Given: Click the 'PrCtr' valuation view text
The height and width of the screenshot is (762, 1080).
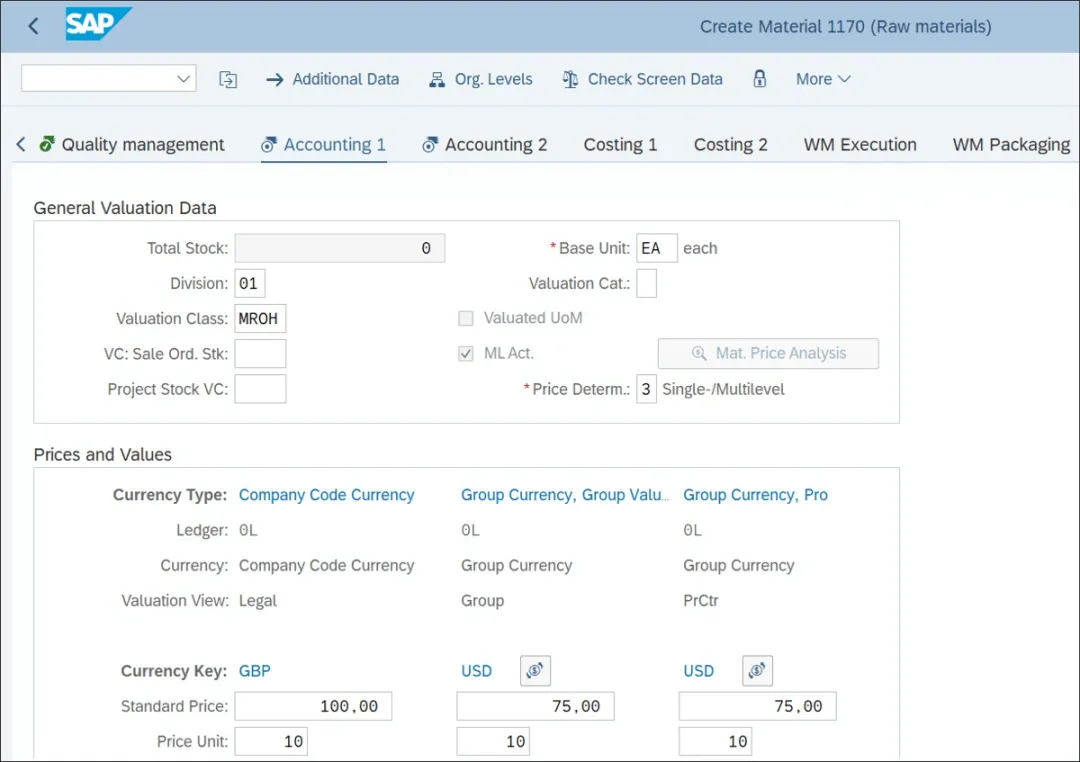Looking at the screenshot, I should click(701, 601).
